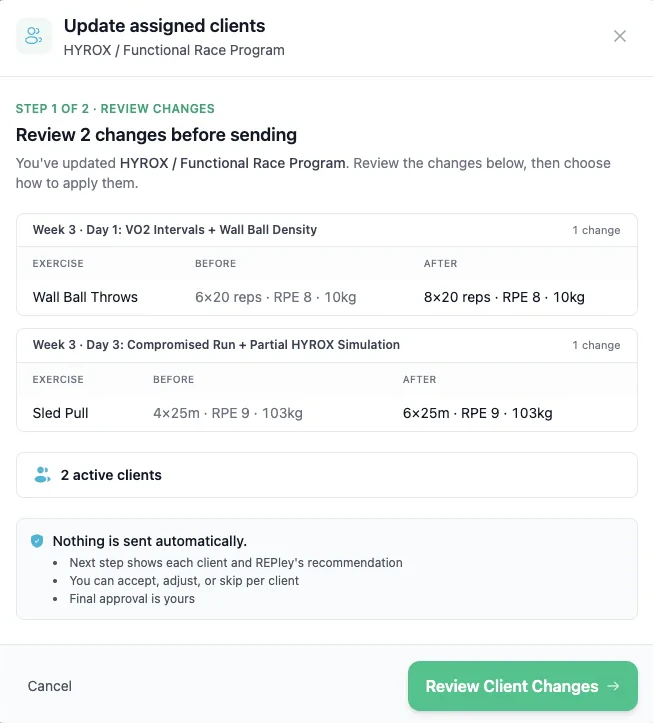Click the 'Update assigned clients' title
This screenshot has width=653, height=723.
tap(165, 26)
